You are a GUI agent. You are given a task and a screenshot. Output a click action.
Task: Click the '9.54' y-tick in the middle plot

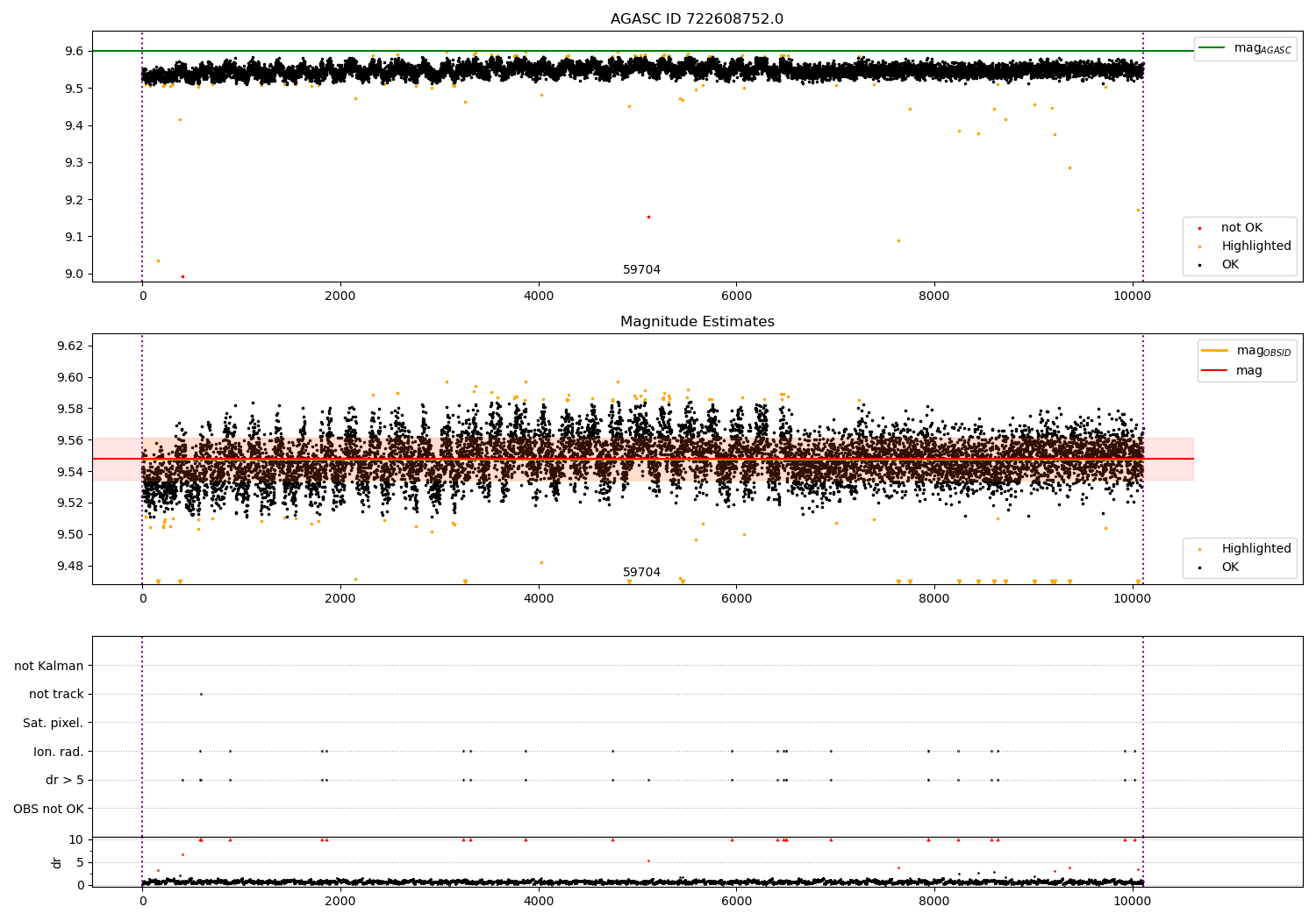pyautogui.click(x=71, y=472)
